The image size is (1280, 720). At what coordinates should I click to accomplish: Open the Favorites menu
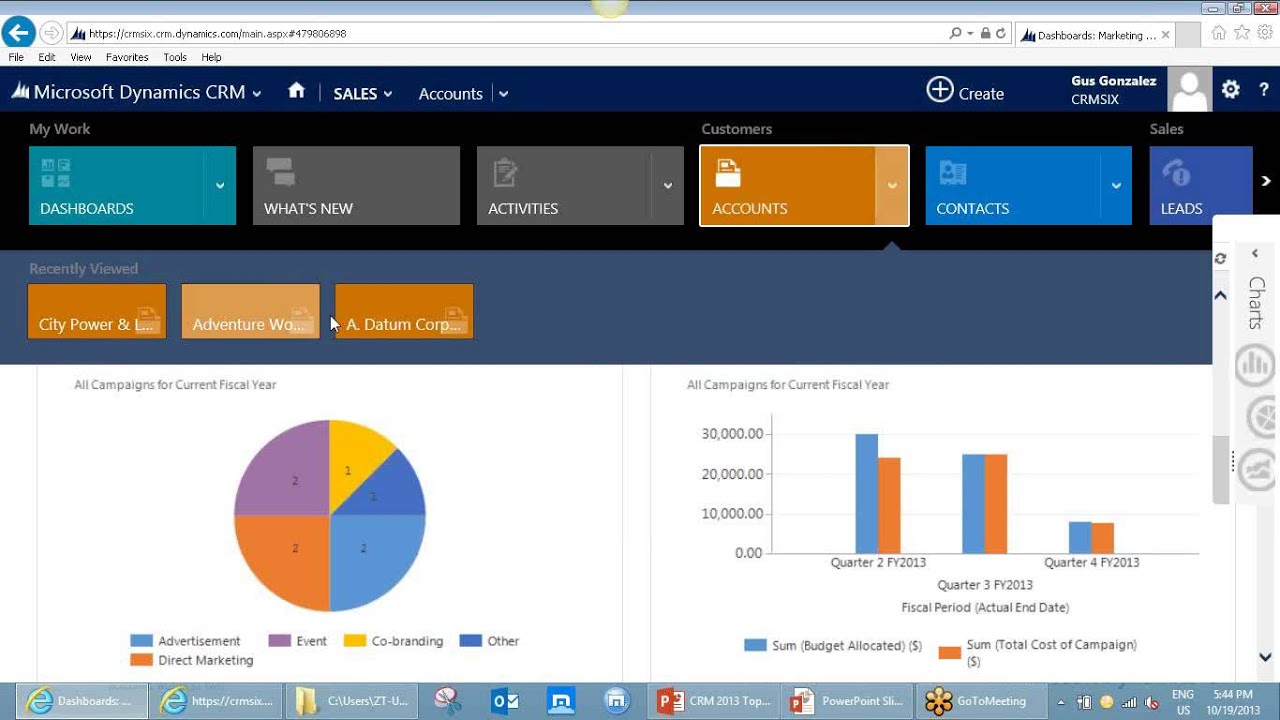(127, 57)
